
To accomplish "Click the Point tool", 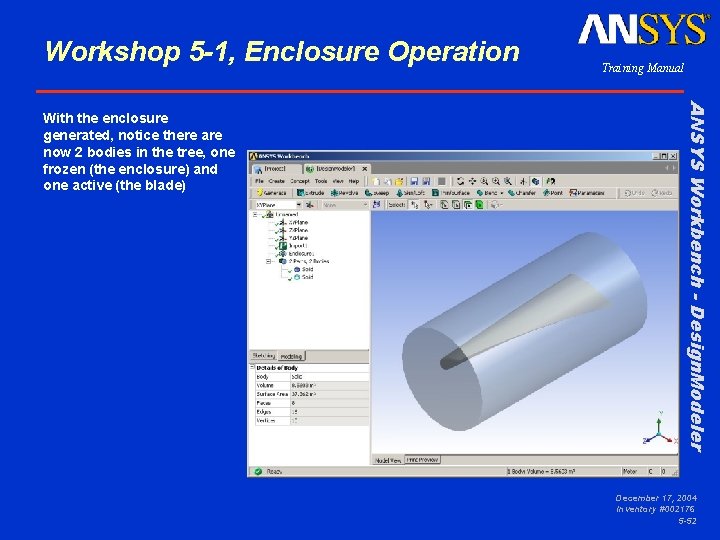I will (553, 193).
